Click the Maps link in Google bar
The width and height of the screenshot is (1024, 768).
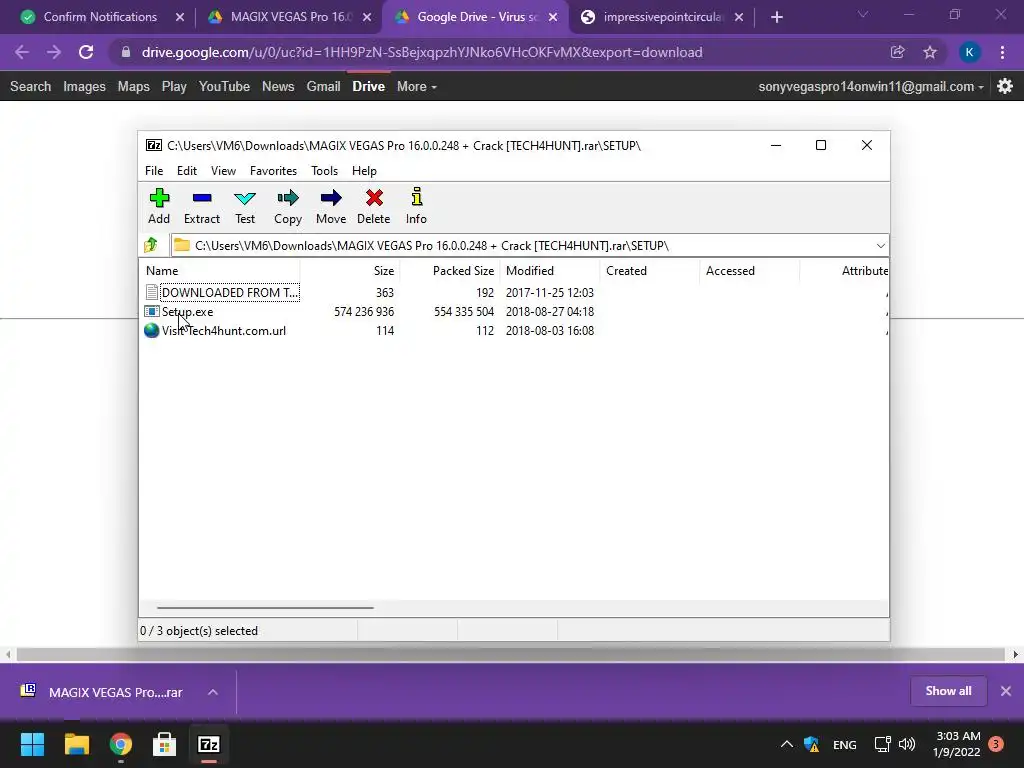click(x=134, y=86)
